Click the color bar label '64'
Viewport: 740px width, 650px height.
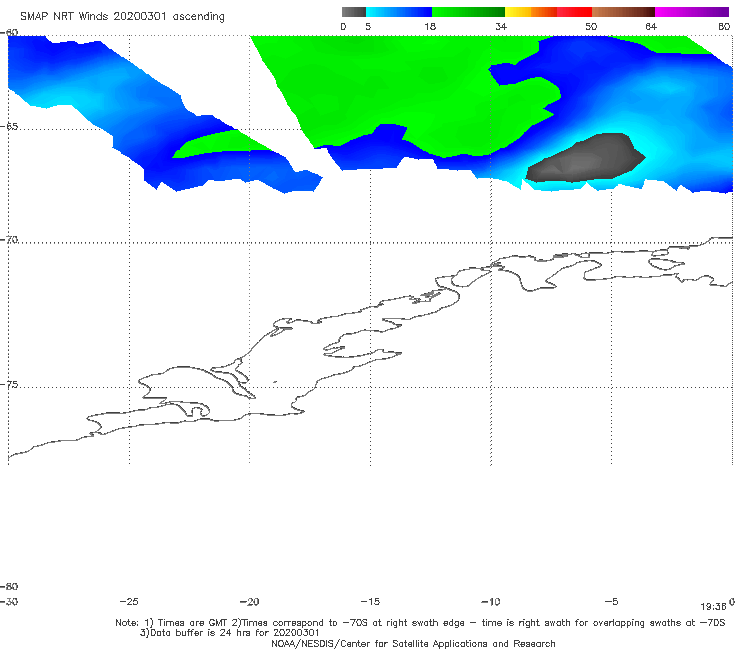pos(651,26)
